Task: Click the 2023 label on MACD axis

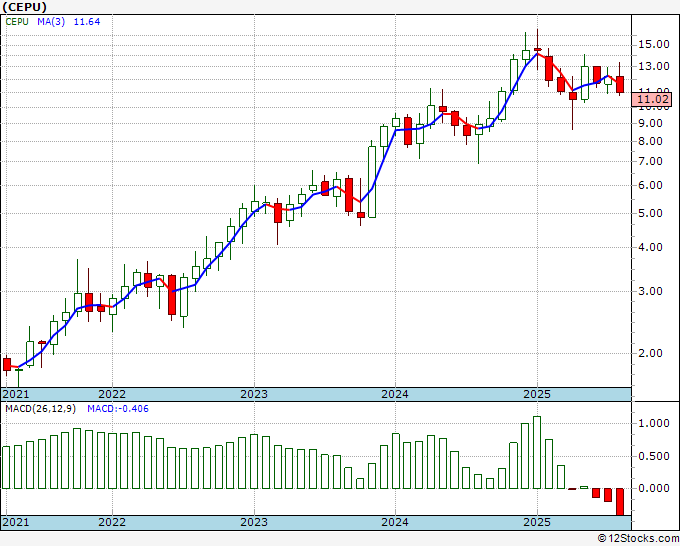Action: [254, 522]
